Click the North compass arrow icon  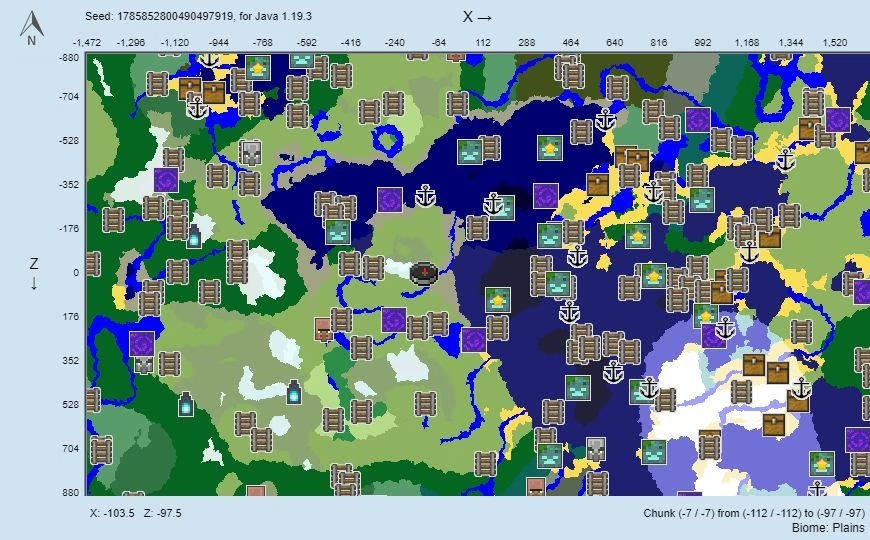click(x=32, y=29)
